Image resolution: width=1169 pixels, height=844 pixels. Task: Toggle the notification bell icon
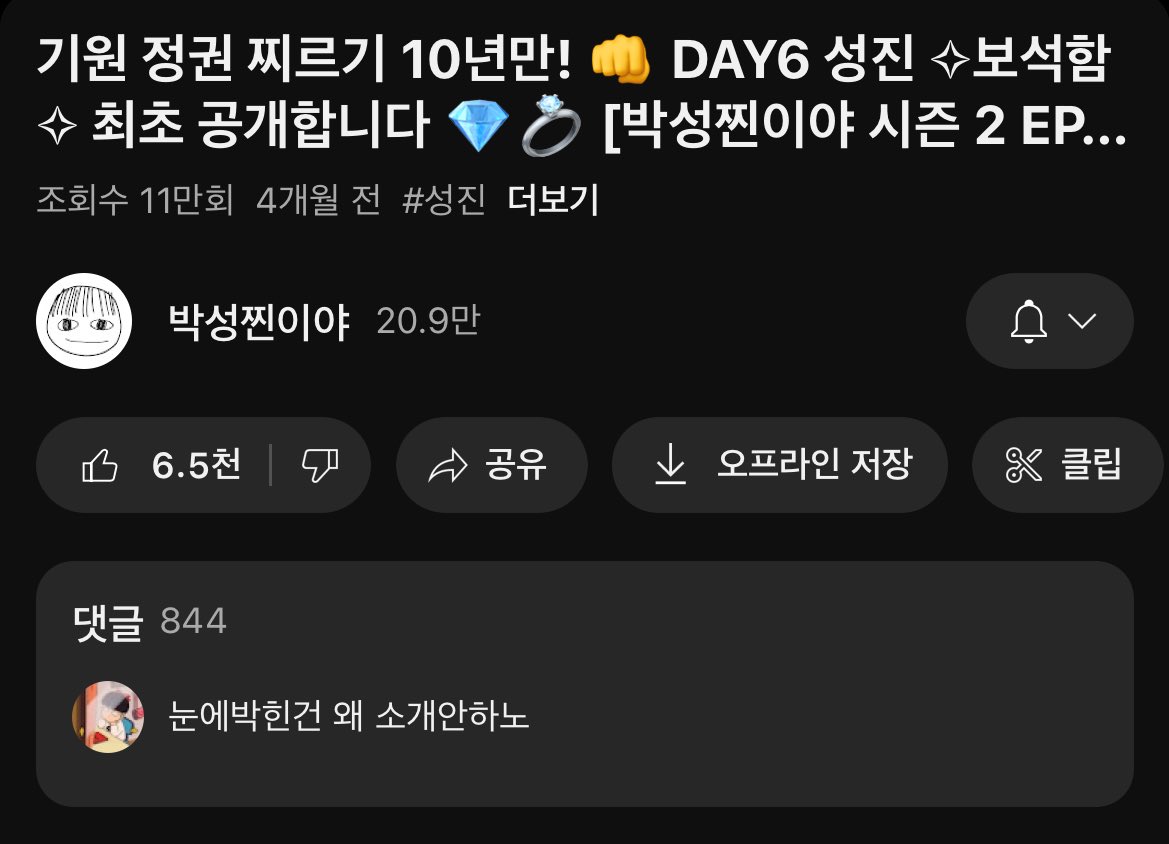coord(1029,321)
